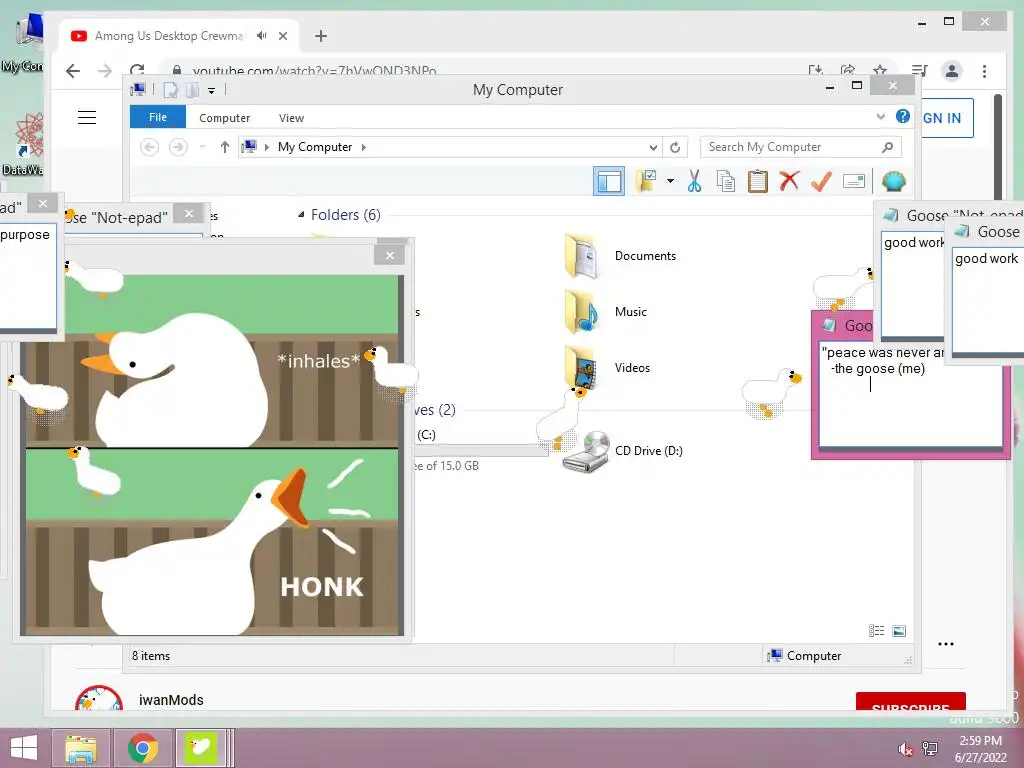The height and width of the screenshot is (768, 1024).
Task: Expand the ribbon with the chevron
Action: pos(880,117)
